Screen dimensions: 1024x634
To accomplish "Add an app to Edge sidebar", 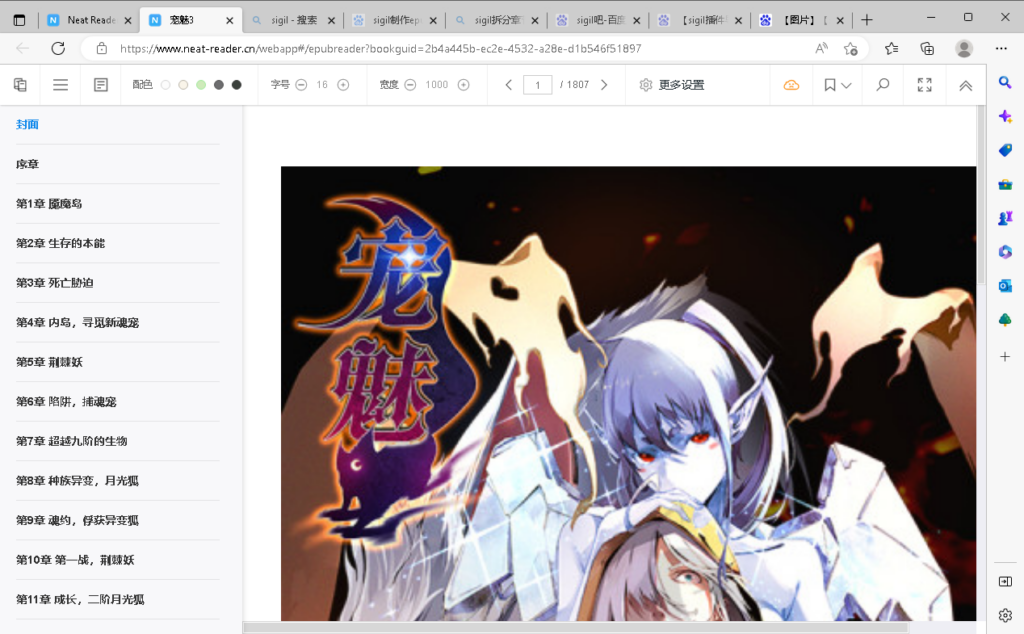I will (x=1005, y=357).
